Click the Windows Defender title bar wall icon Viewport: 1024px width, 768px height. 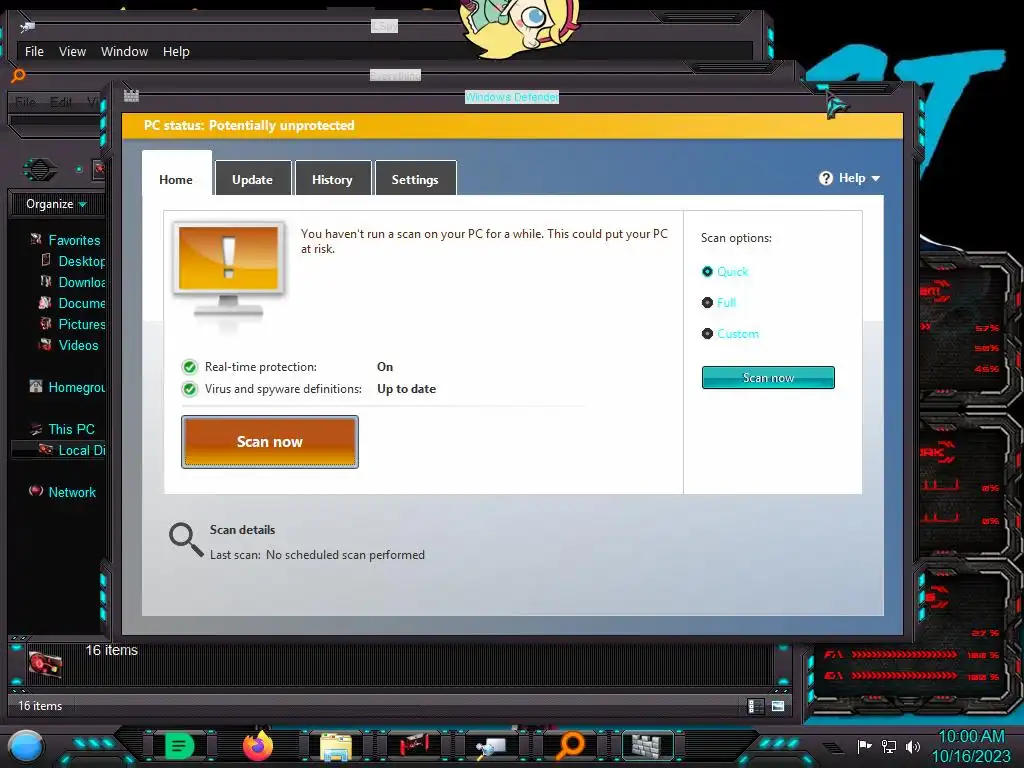(131, 96)
